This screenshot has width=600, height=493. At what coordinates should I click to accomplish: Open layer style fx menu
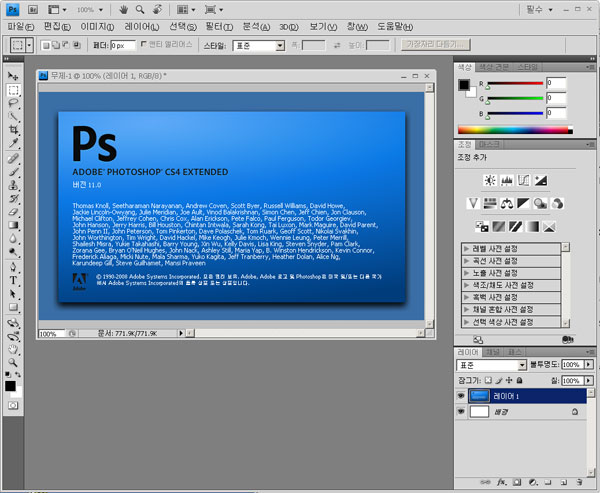(x=501, y=482)
